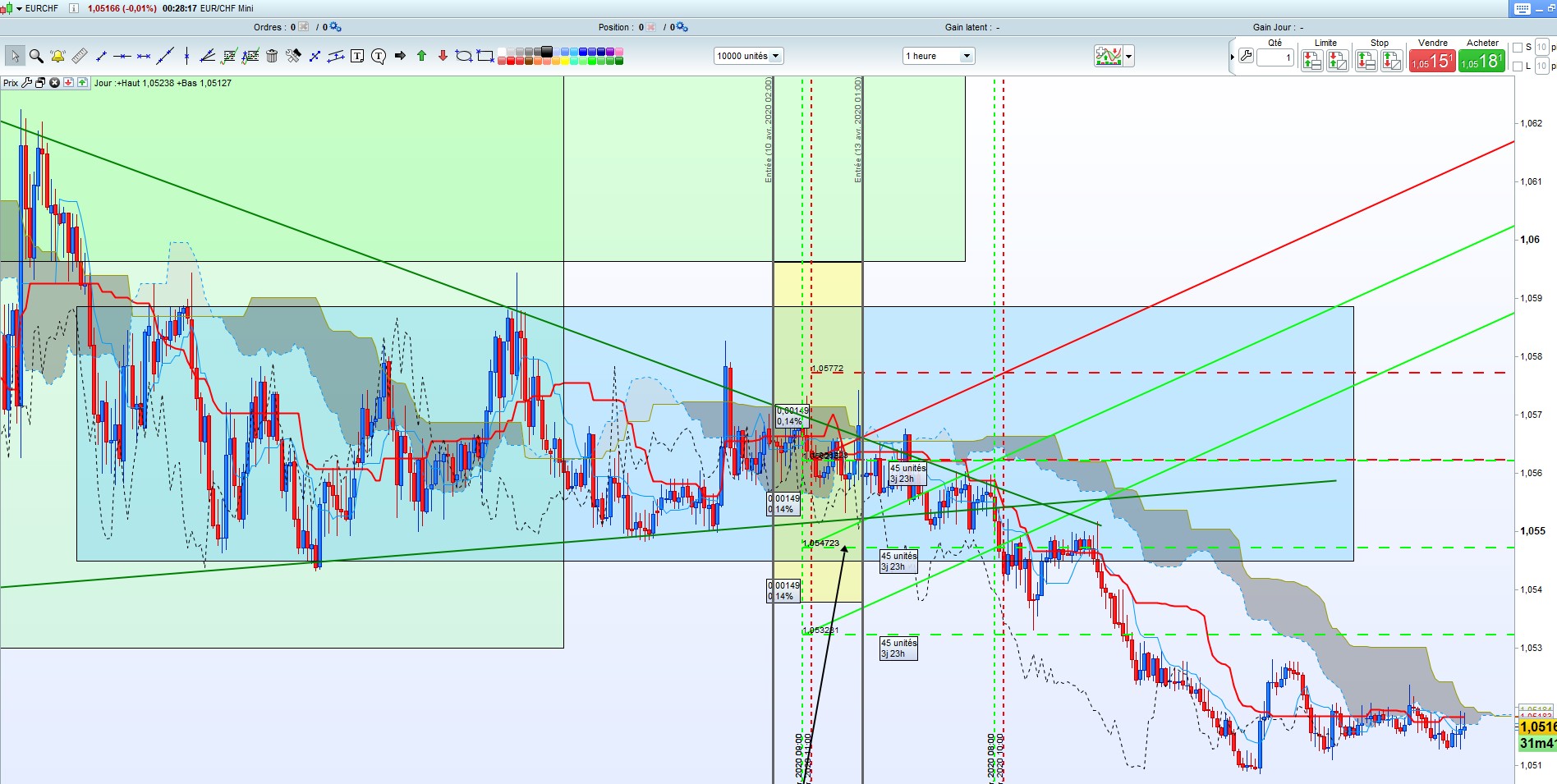Click the indicators add chart button
Image resolution: width=1557 pixels, height=784 pixels.
[x=1109, y=56]
